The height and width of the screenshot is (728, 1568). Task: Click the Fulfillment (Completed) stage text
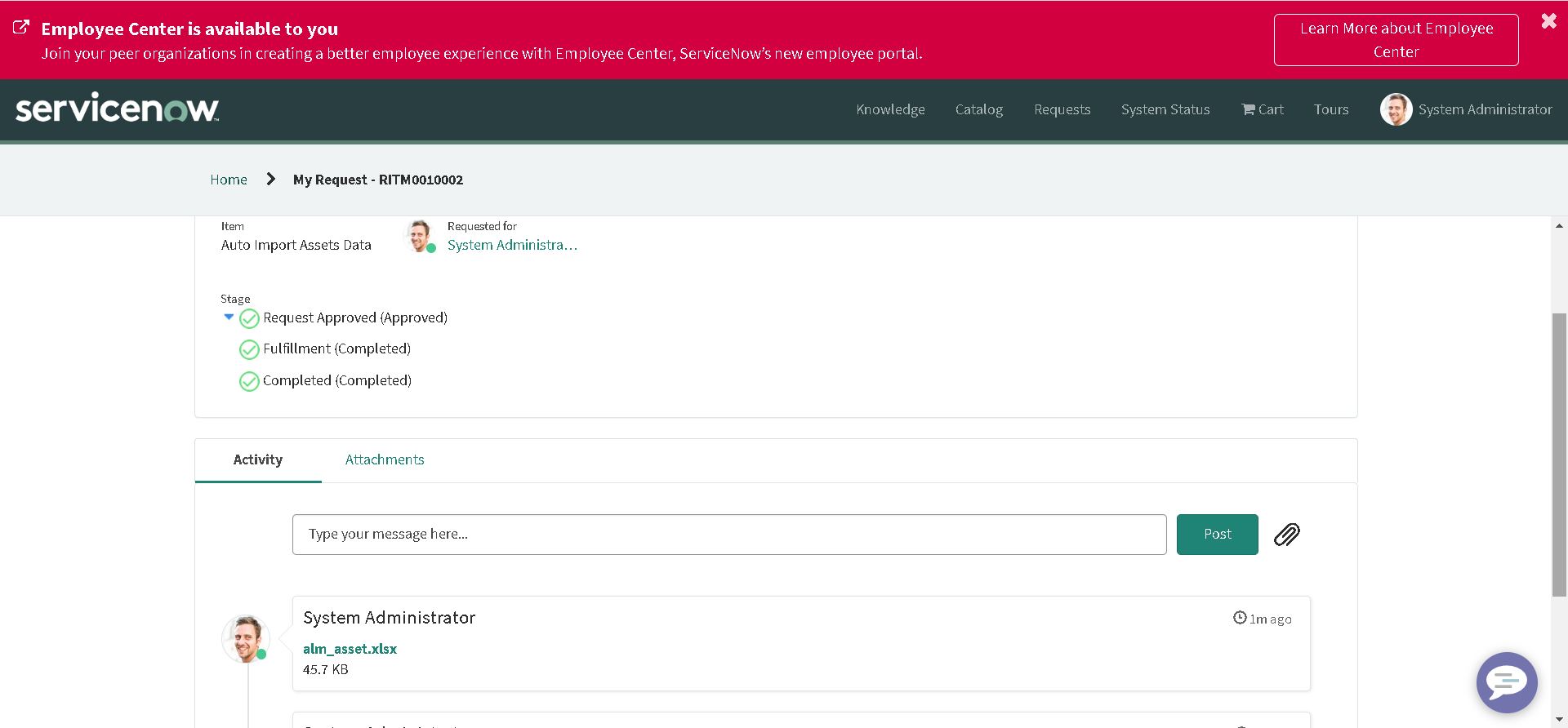(x=336, y=348)
